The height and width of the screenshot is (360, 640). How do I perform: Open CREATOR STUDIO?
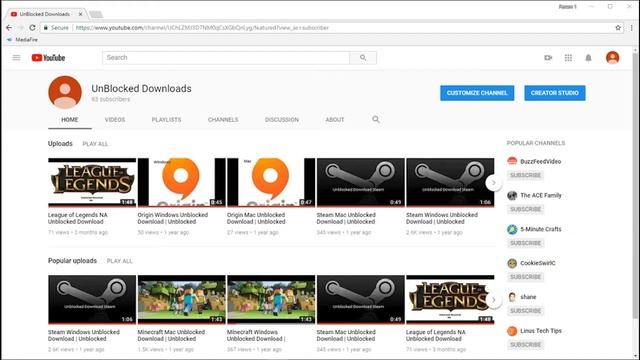(555, 93)
